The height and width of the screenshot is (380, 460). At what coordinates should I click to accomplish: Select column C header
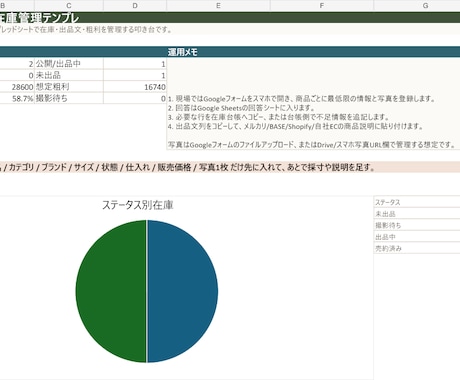pos(69,5)
